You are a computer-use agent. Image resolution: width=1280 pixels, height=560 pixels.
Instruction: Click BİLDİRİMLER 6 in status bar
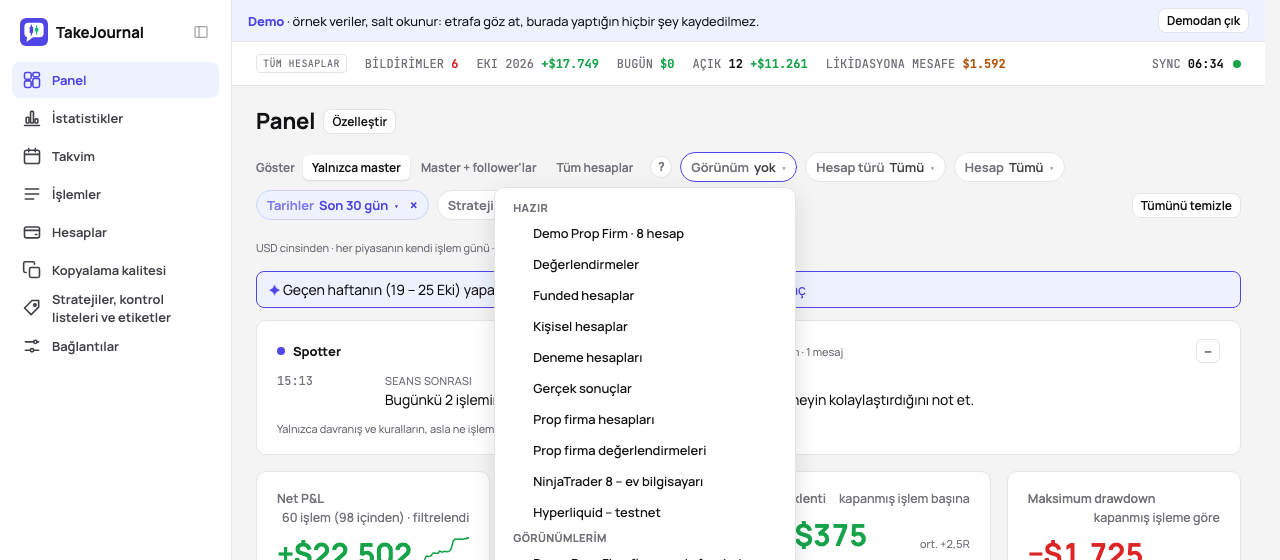pyautogui.click(x=411, y=63)
